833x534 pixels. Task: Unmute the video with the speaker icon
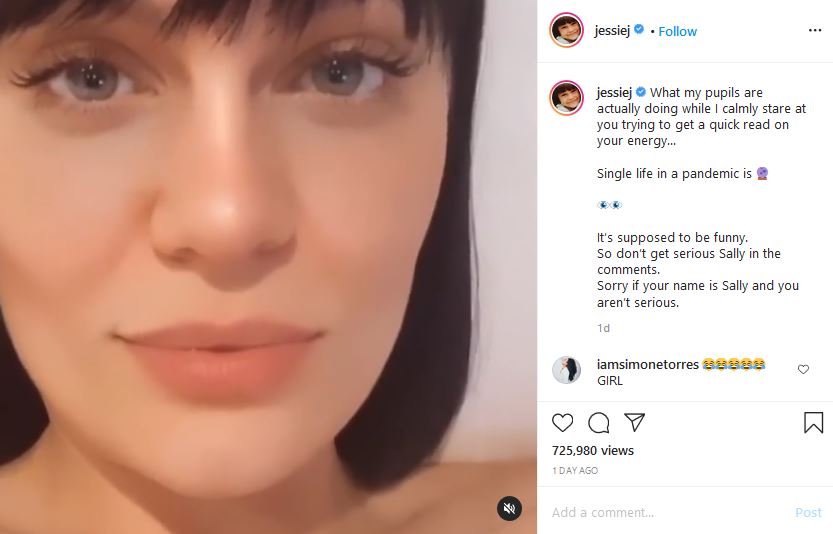point(509,508)
